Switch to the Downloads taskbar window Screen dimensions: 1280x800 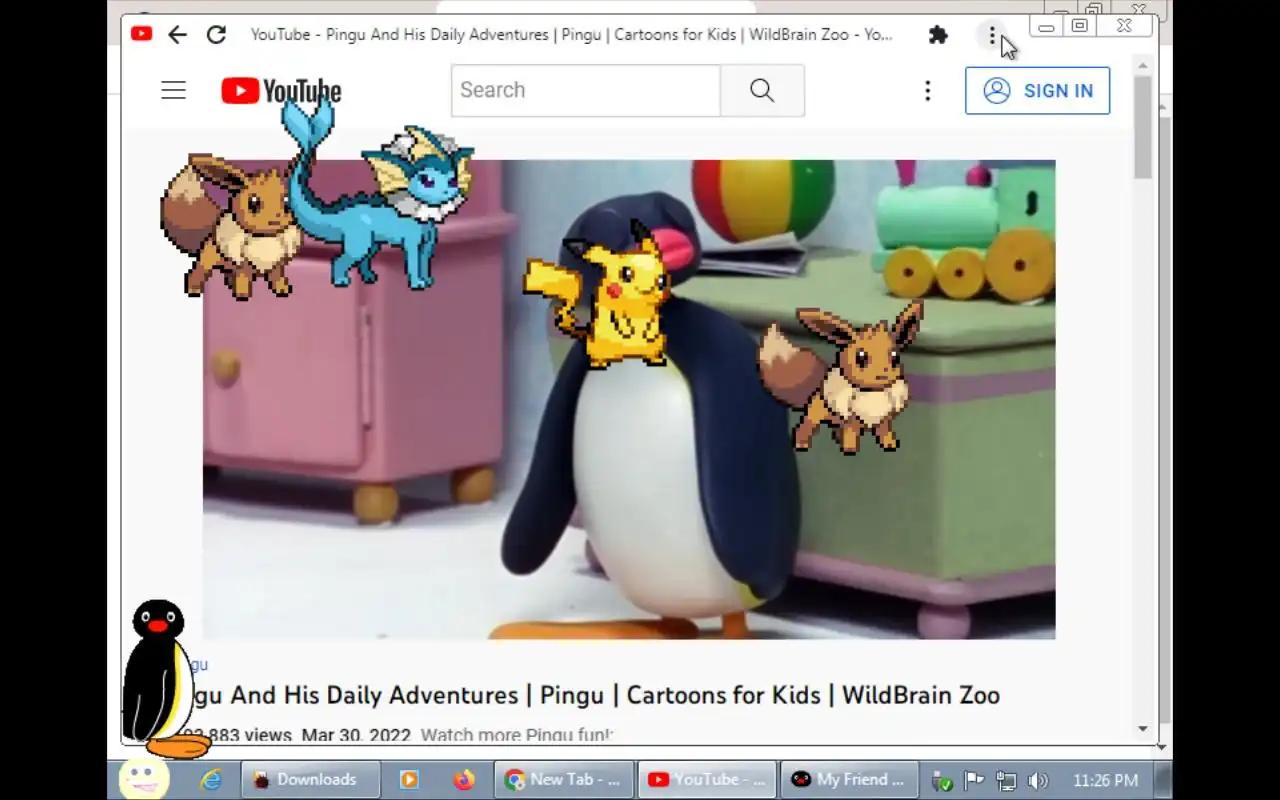coord(311,780)
